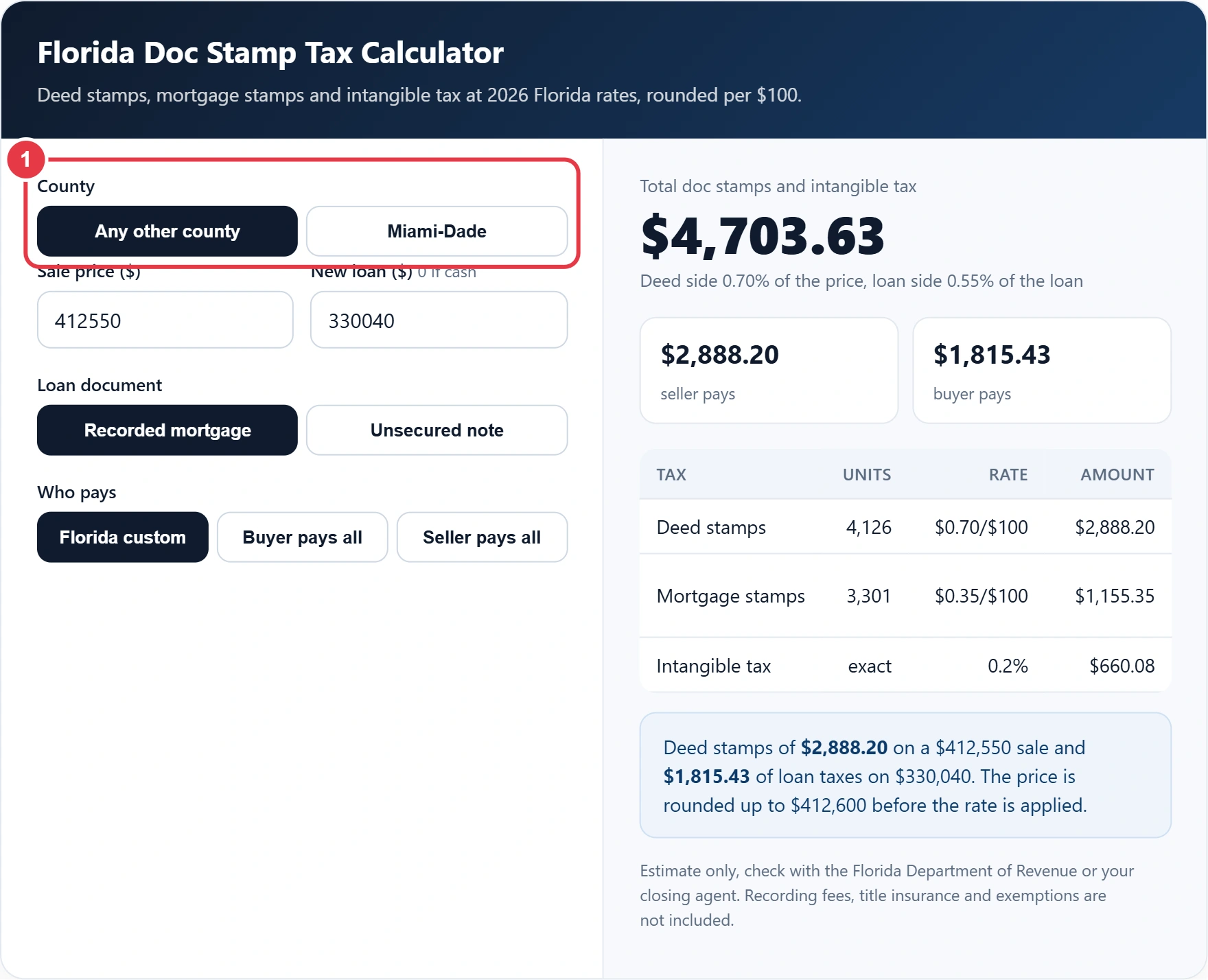Click the 'exact' units cell
This screenshot has height=980, width=1208.
(870, 666)
